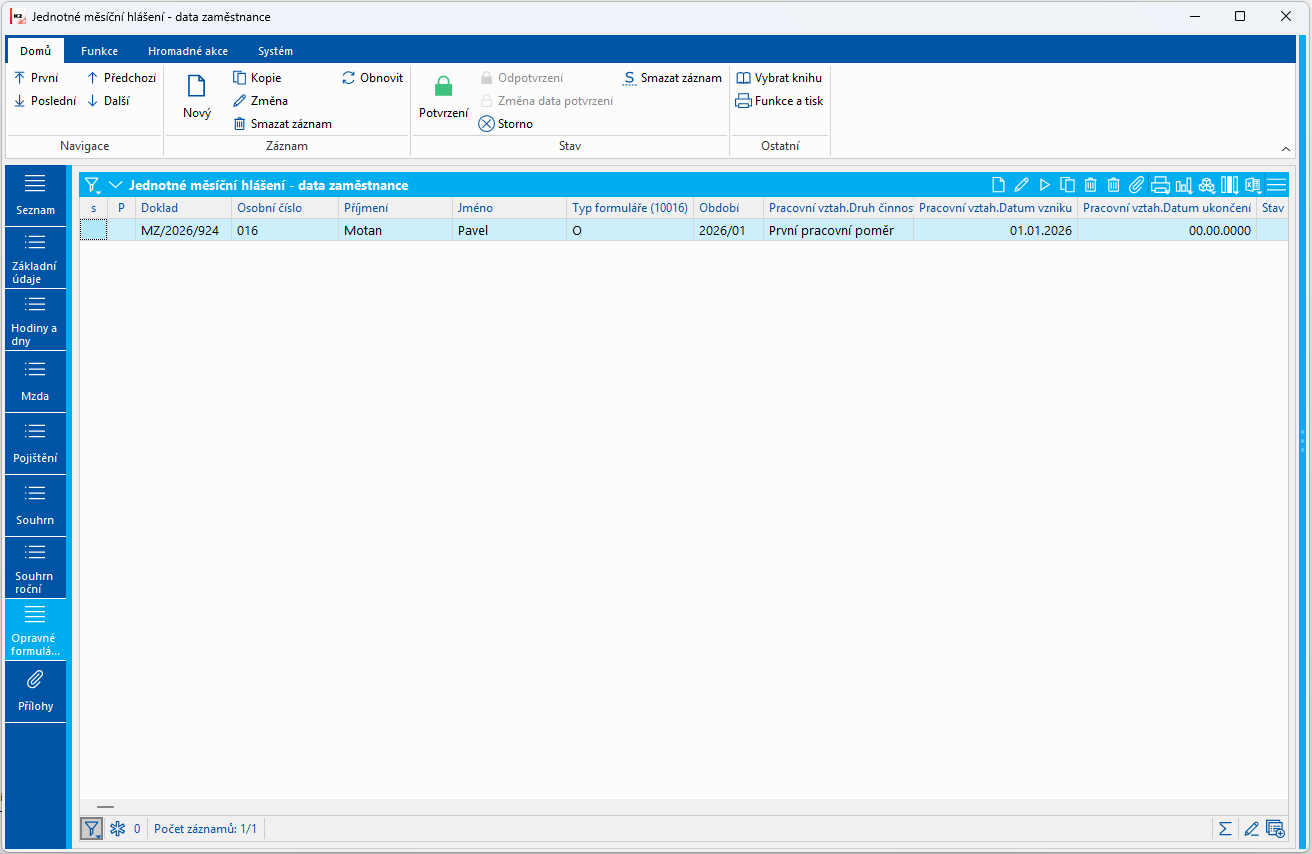Click the green Potvrzení lock button
The height and width of the screenshot is (854, 1312).
[x=443, y=97]
